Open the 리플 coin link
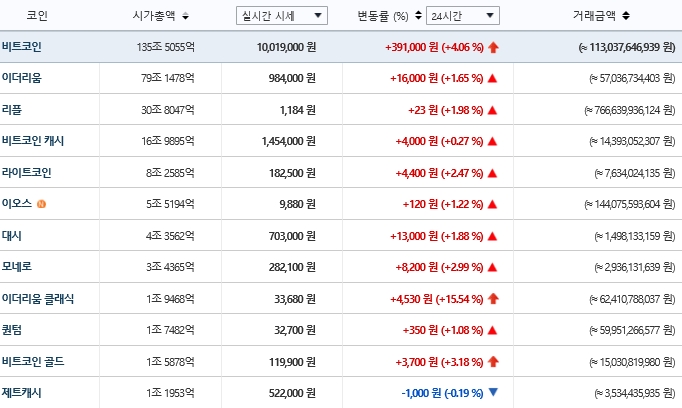This screenshot has width=682, height=408. tap(12, 110)
